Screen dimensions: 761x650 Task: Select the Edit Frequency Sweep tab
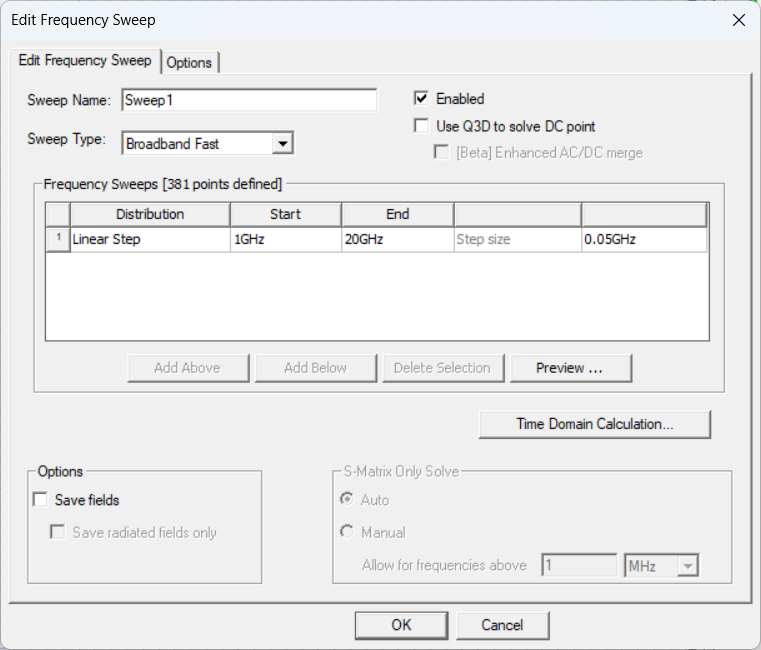[x=85, y=61]
